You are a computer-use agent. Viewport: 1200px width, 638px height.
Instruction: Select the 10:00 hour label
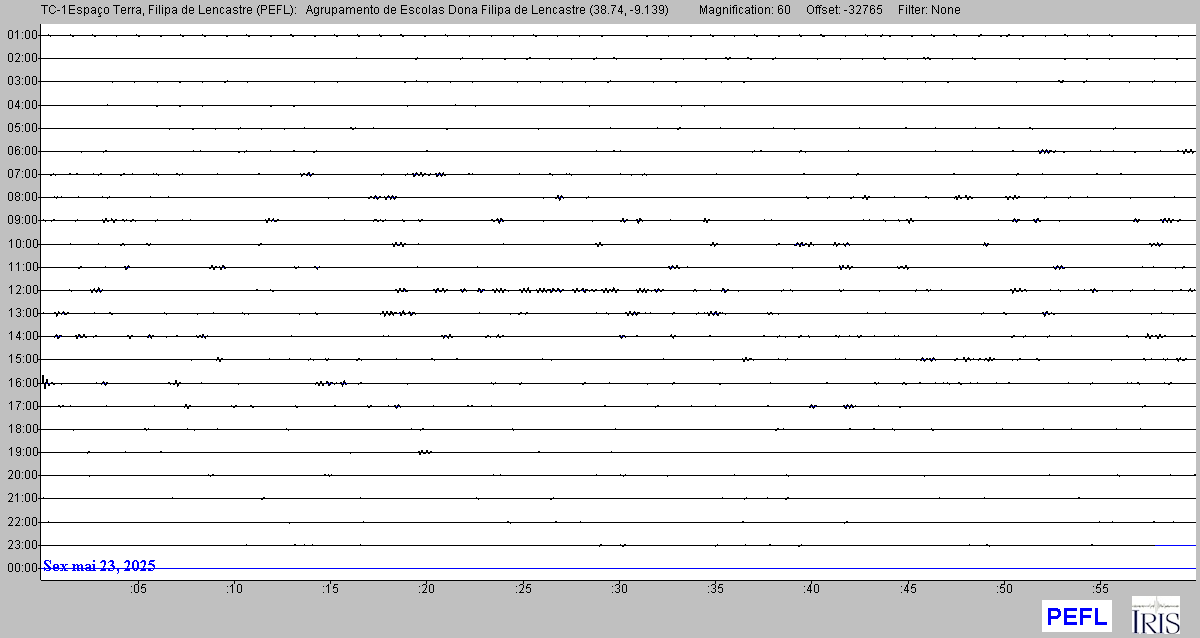22,244
